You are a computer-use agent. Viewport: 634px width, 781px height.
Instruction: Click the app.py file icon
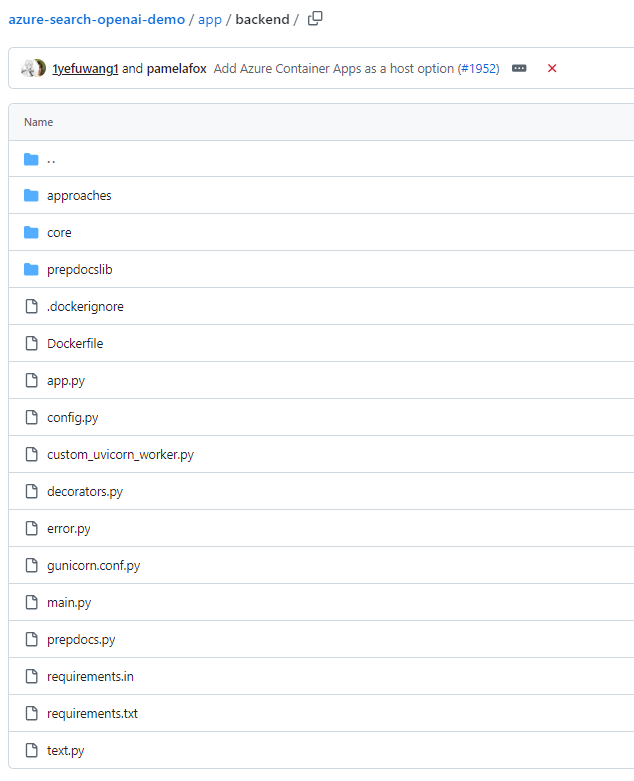31,380
